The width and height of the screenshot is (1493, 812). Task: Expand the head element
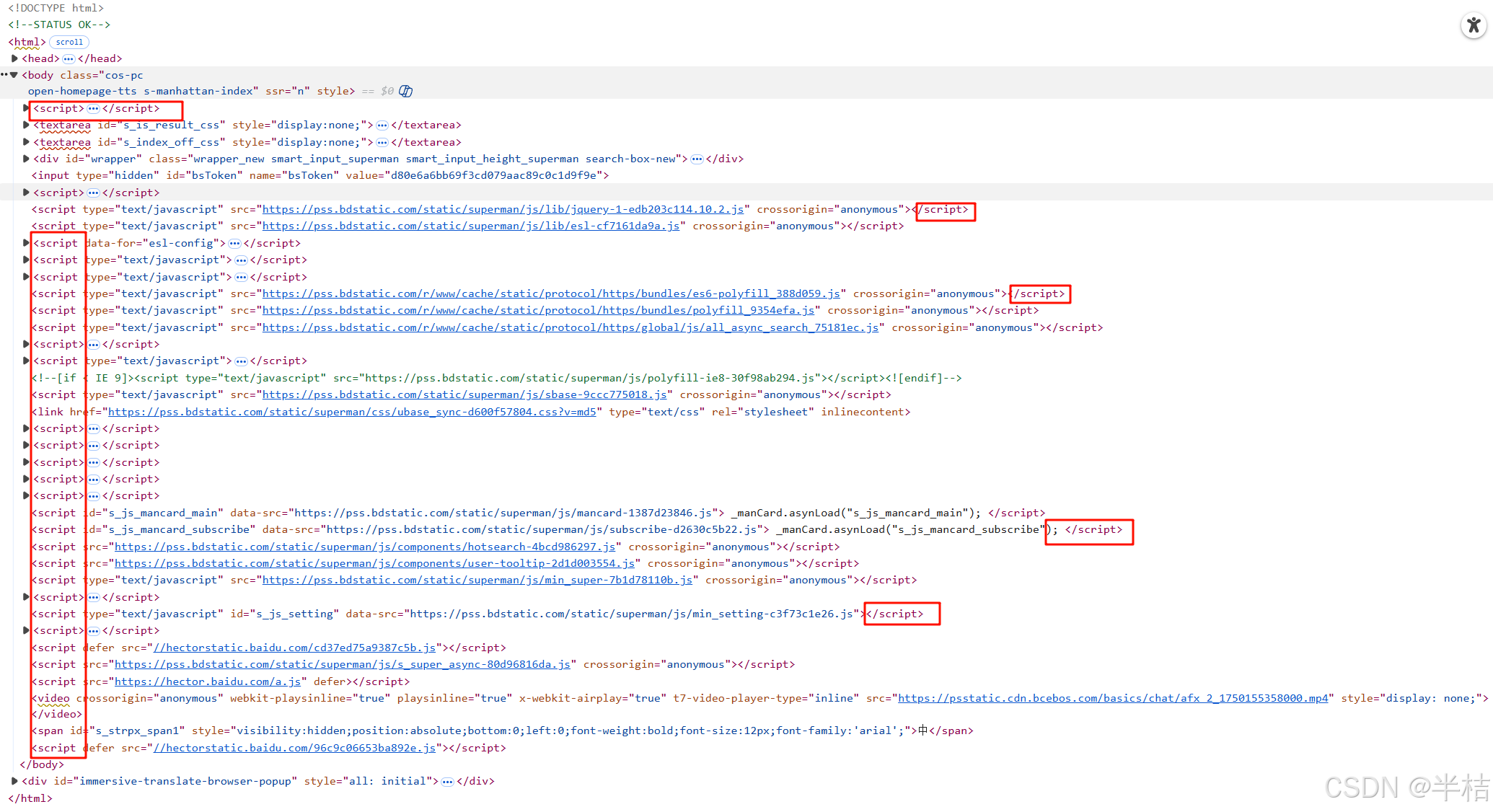[14, 58]
